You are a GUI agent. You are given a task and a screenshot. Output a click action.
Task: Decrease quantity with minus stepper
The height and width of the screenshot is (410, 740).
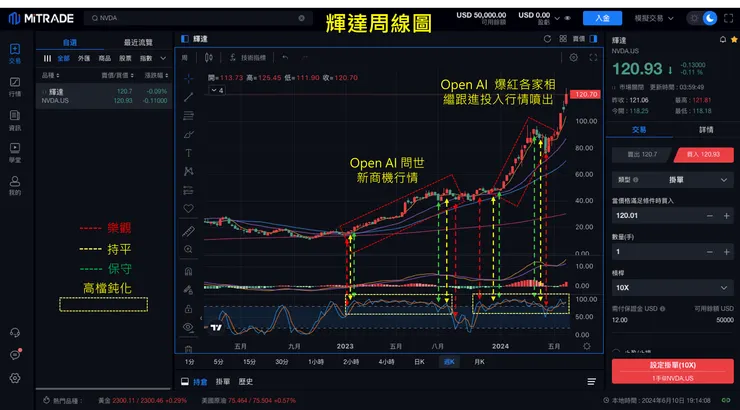(709, 252)
